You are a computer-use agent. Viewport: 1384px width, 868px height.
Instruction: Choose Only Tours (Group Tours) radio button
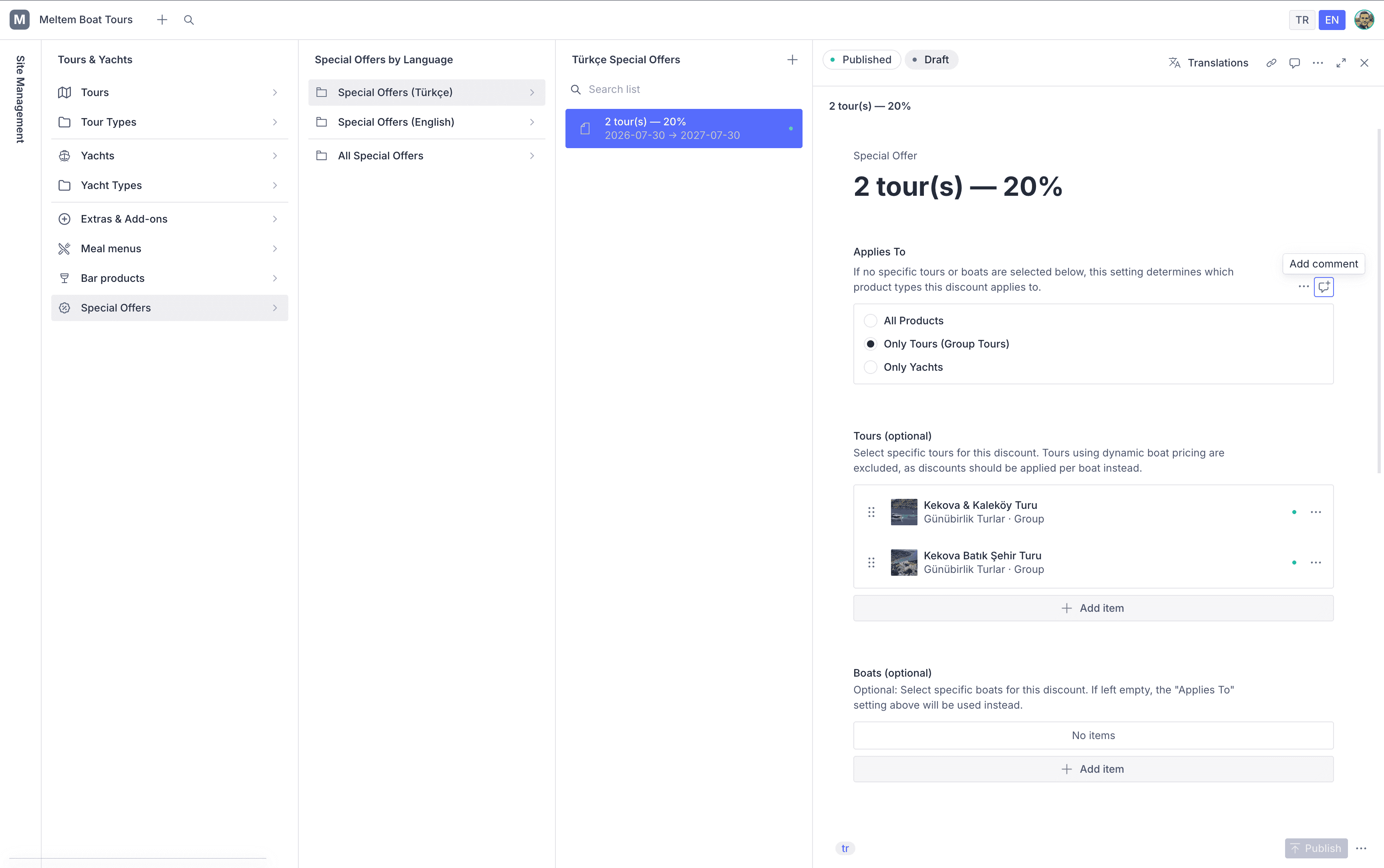tap(870, 344)
